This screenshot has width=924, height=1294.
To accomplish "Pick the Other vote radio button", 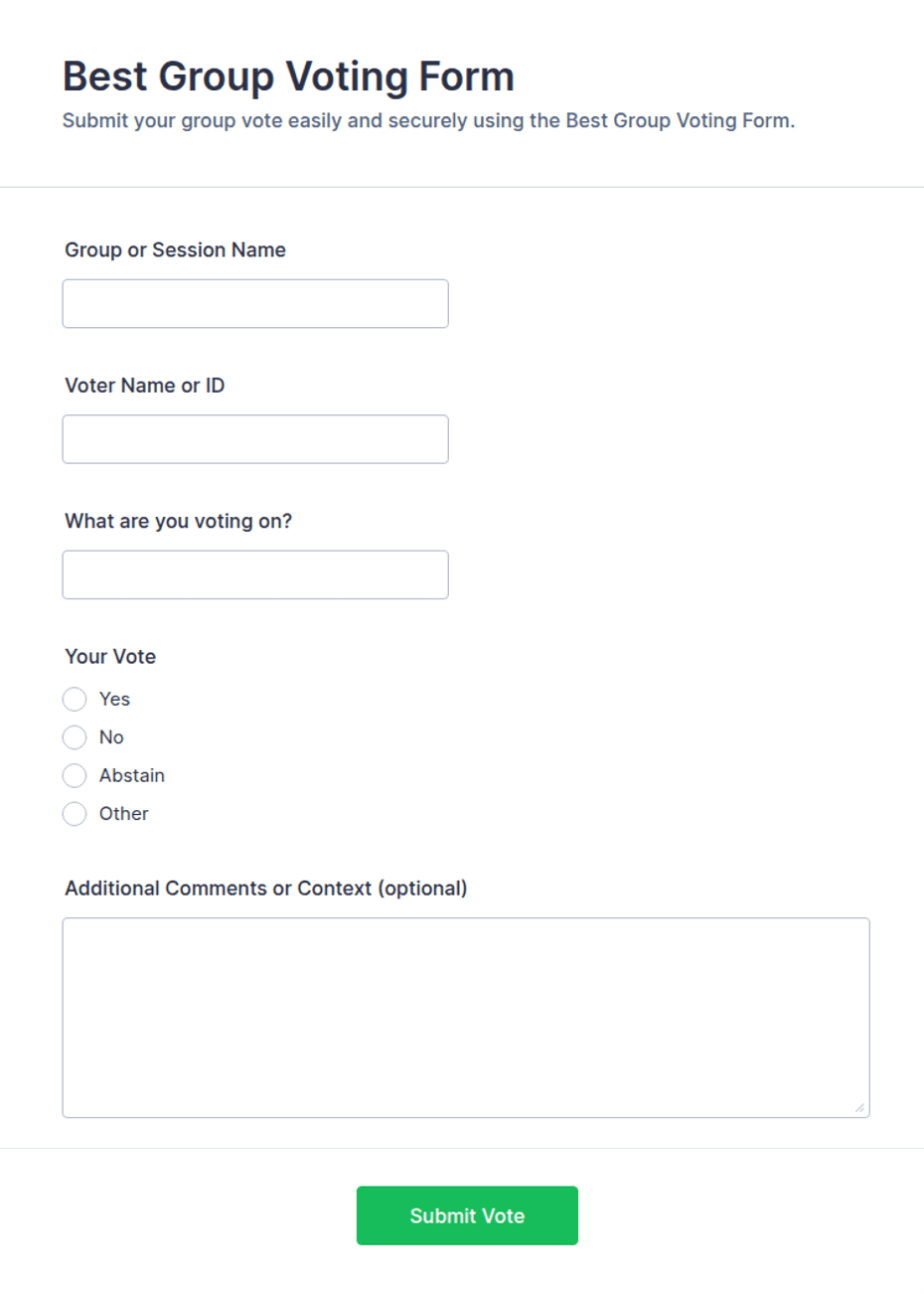I will [75, 814].
